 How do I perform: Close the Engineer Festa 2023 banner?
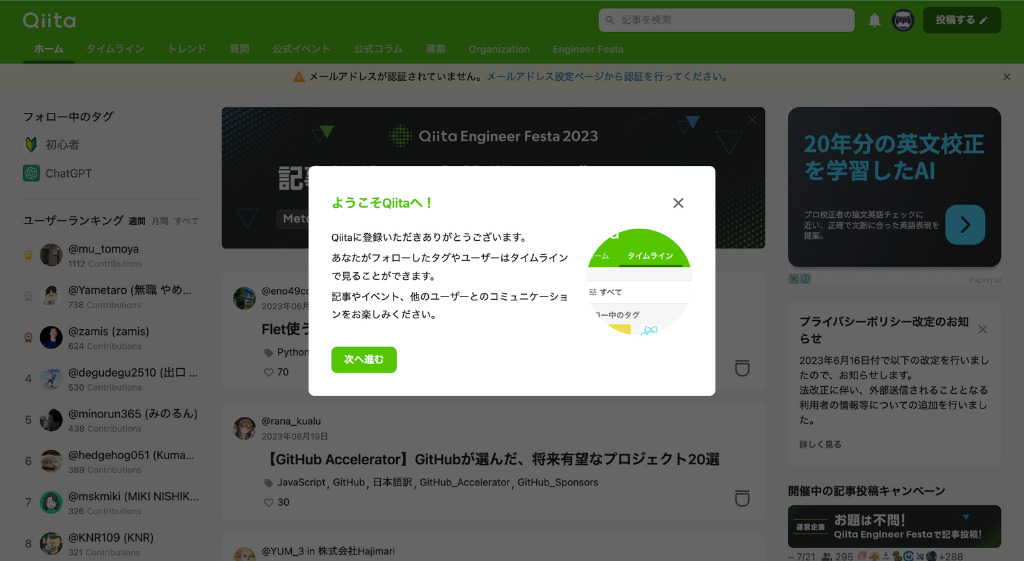click(x=752, y=120)
